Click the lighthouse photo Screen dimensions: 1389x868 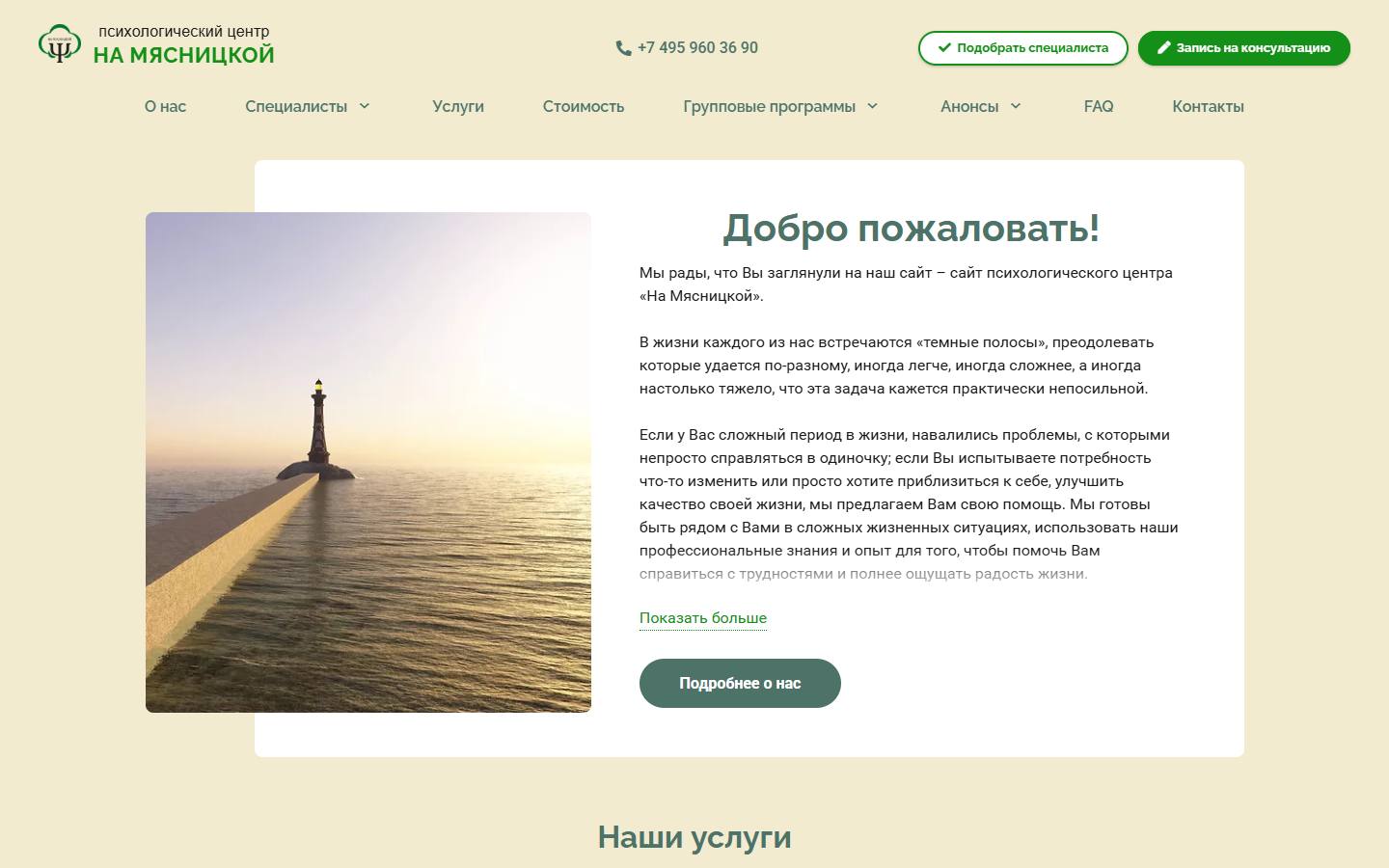pyautogui.click(x=368, y=462)
